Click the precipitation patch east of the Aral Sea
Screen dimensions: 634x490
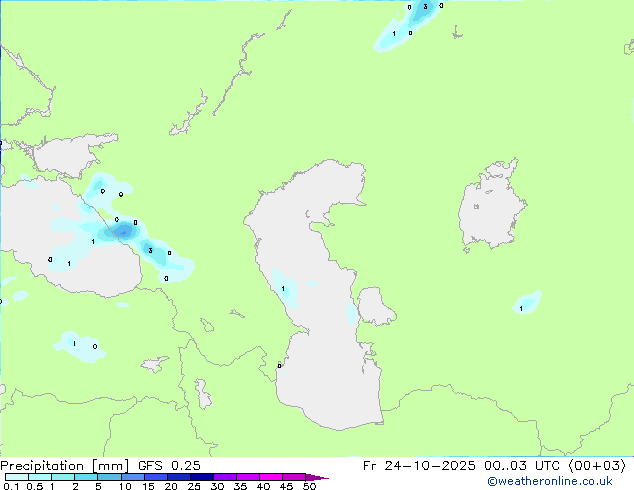pos(527,303)
